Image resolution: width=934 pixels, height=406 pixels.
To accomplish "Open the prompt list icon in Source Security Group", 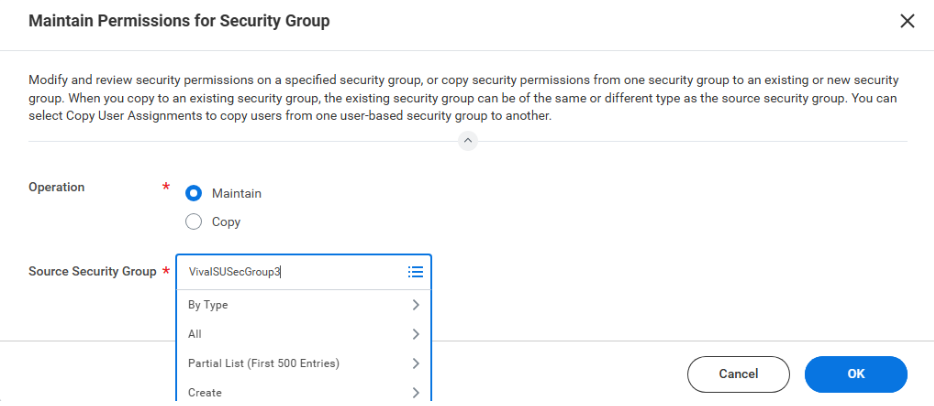I will point(415,272).
